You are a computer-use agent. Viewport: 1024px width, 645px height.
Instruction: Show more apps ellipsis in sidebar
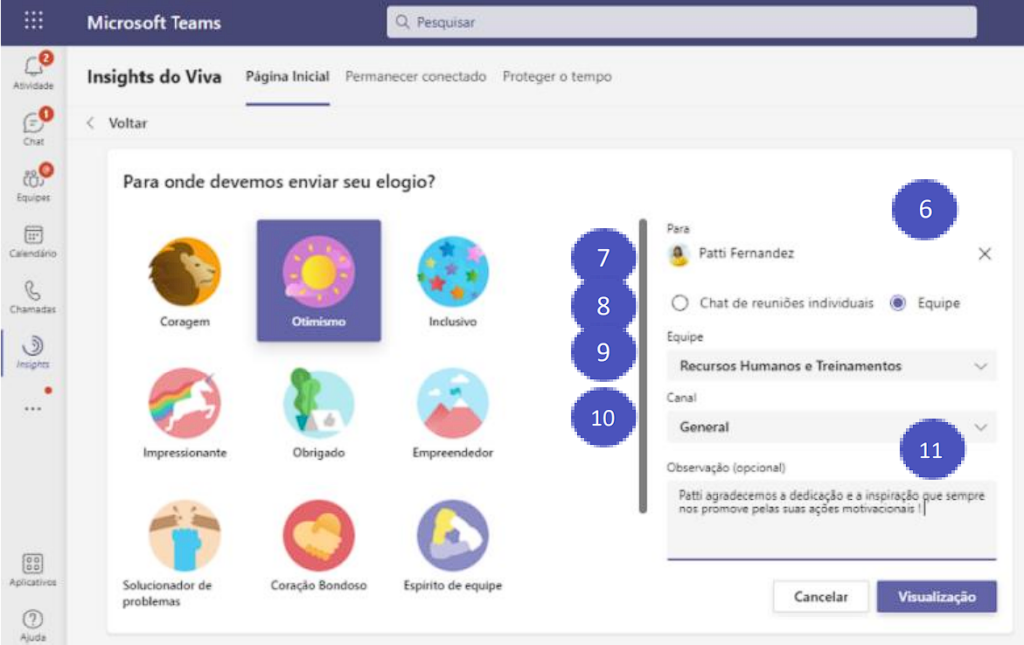(33, 409)
